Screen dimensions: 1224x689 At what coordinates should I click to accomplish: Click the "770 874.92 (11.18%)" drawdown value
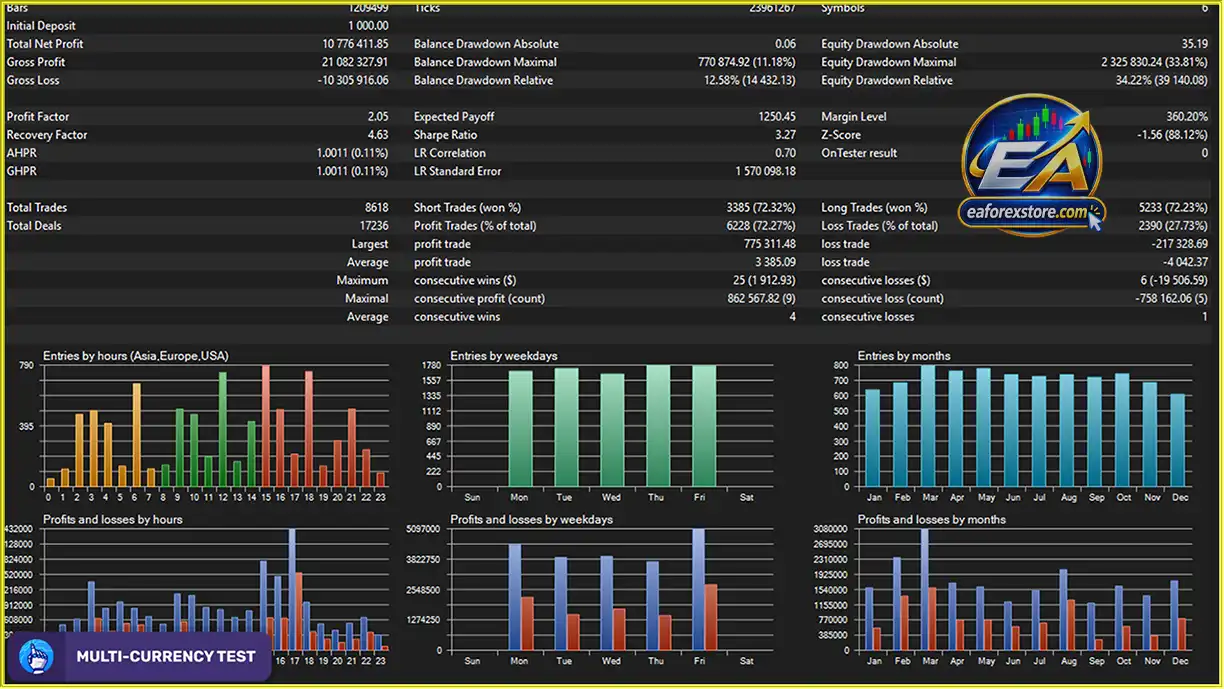pyautogui.click(x=747, y=62)
